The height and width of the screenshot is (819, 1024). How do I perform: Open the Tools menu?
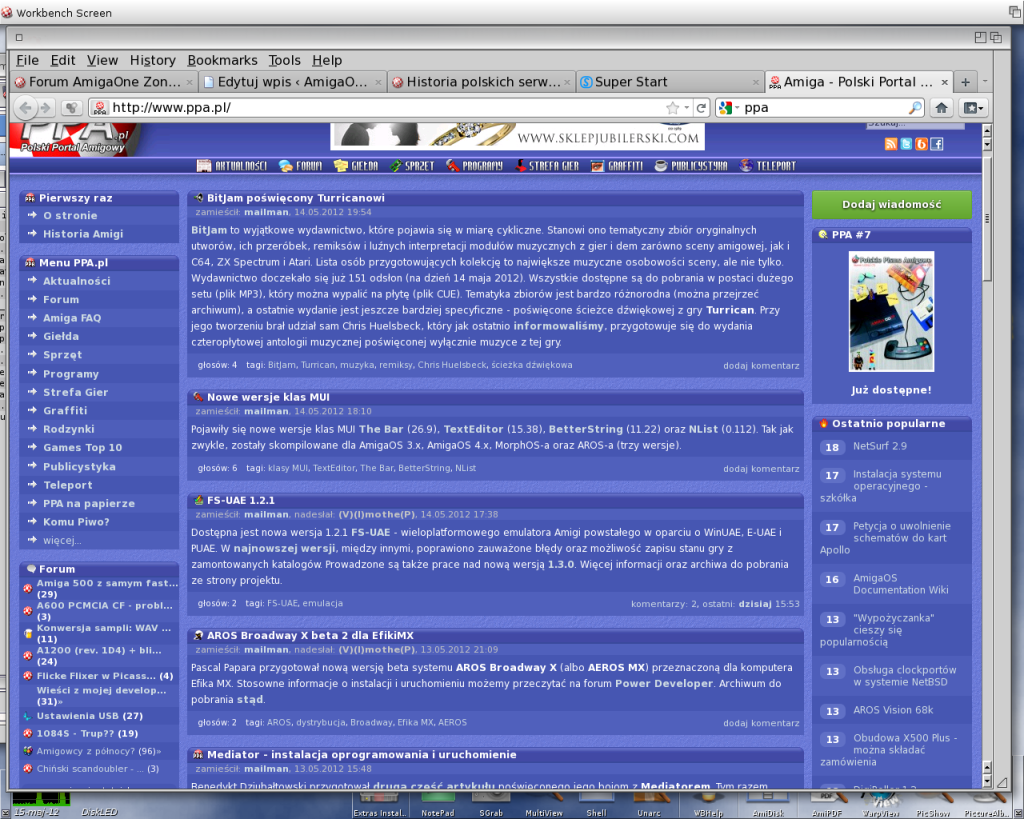285,60
